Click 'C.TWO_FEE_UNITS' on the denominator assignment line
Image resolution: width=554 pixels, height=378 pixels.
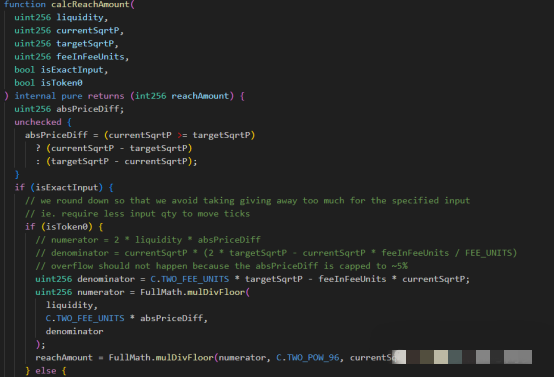pos(190,279)
